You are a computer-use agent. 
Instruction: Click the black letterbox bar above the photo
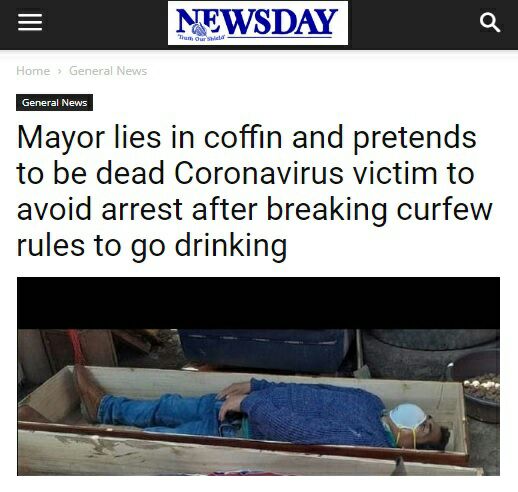point(258,303)
